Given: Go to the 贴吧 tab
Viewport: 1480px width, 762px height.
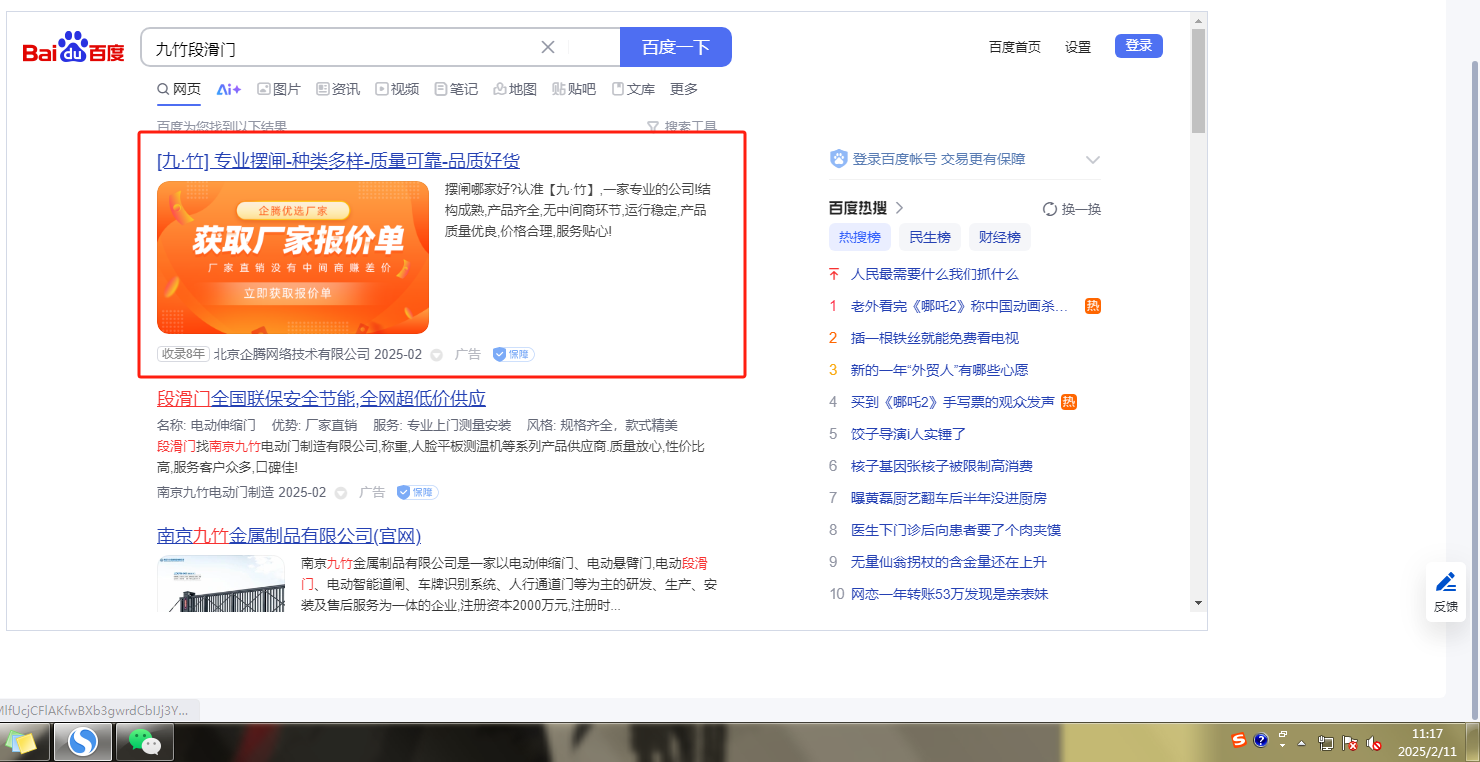Looking at the screenshot, I should [574, 89].
